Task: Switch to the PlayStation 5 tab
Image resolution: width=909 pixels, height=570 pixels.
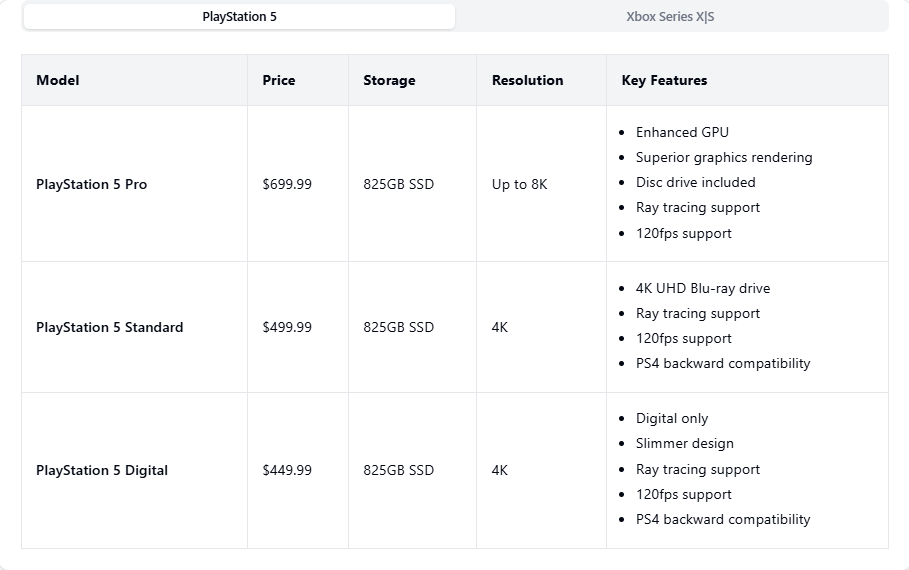Action: [x=239, y=17]
